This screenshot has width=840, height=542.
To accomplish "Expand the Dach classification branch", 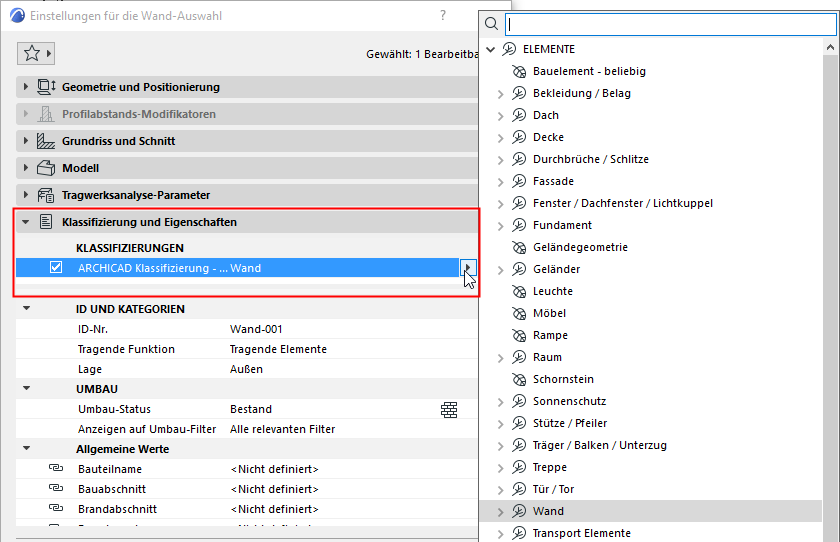I will [x=500, y=116].
